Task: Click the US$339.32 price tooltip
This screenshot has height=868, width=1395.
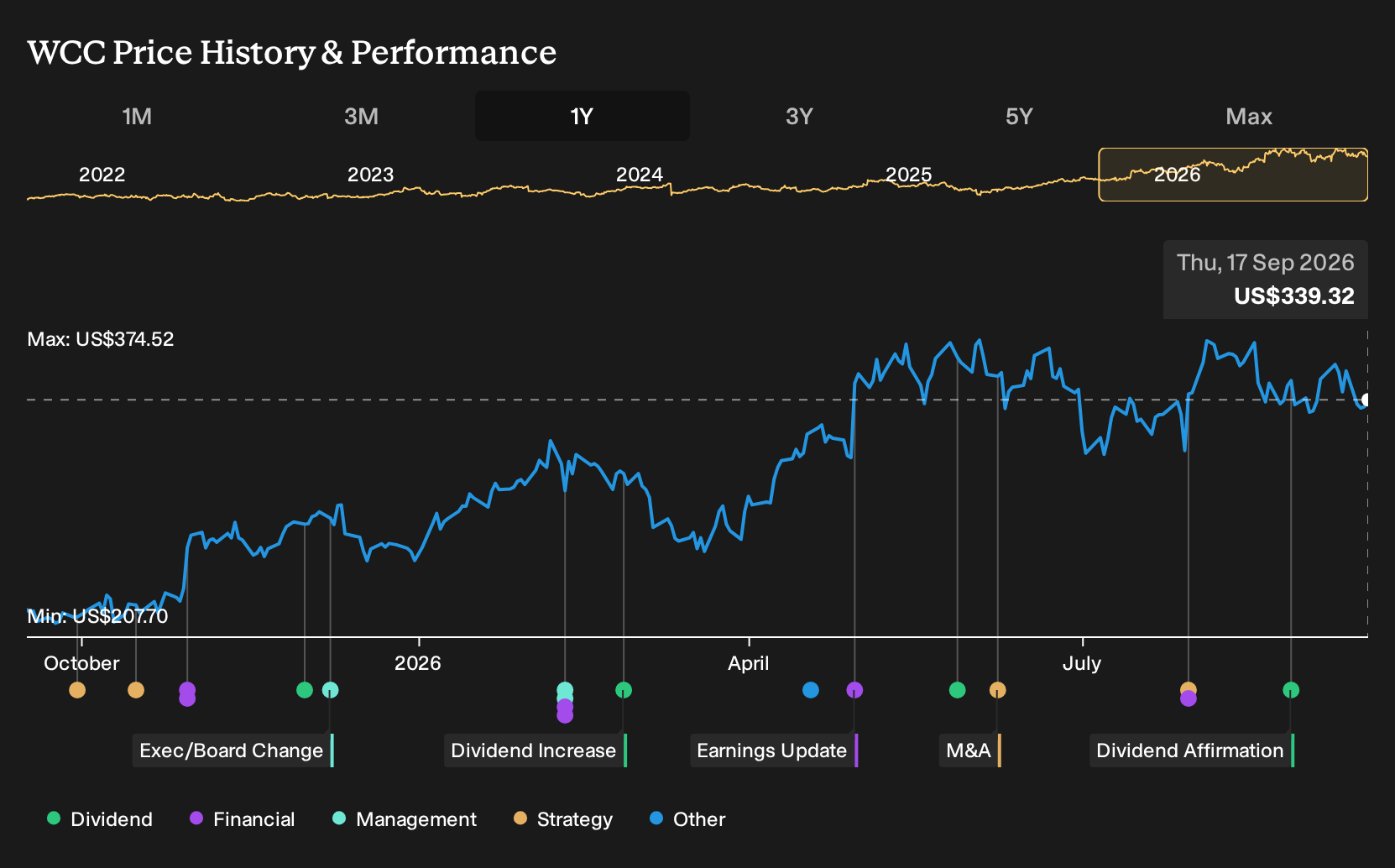Action: tap(1266, 280)
